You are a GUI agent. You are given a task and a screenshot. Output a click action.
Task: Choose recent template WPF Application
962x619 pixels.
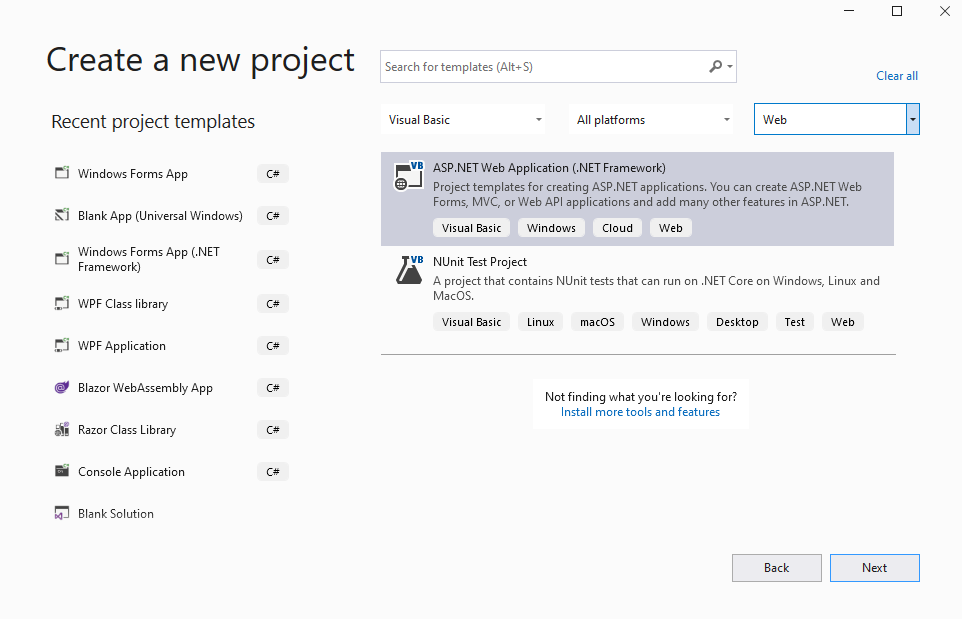[171, 346]
